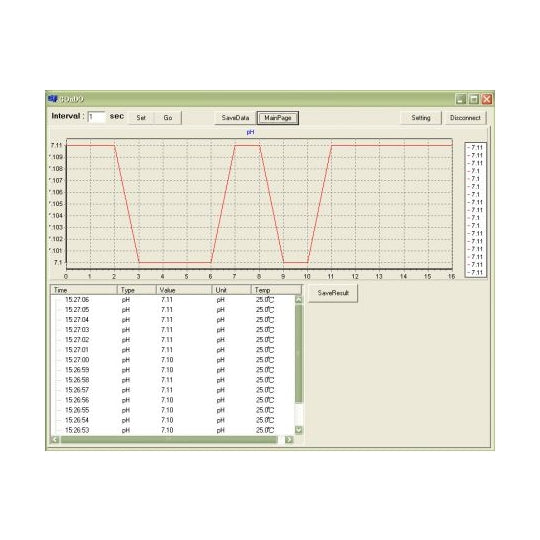Select the row with time 15:27:01
The height and width of the screenshot is (540, 540).
click(x=173, y=350)
